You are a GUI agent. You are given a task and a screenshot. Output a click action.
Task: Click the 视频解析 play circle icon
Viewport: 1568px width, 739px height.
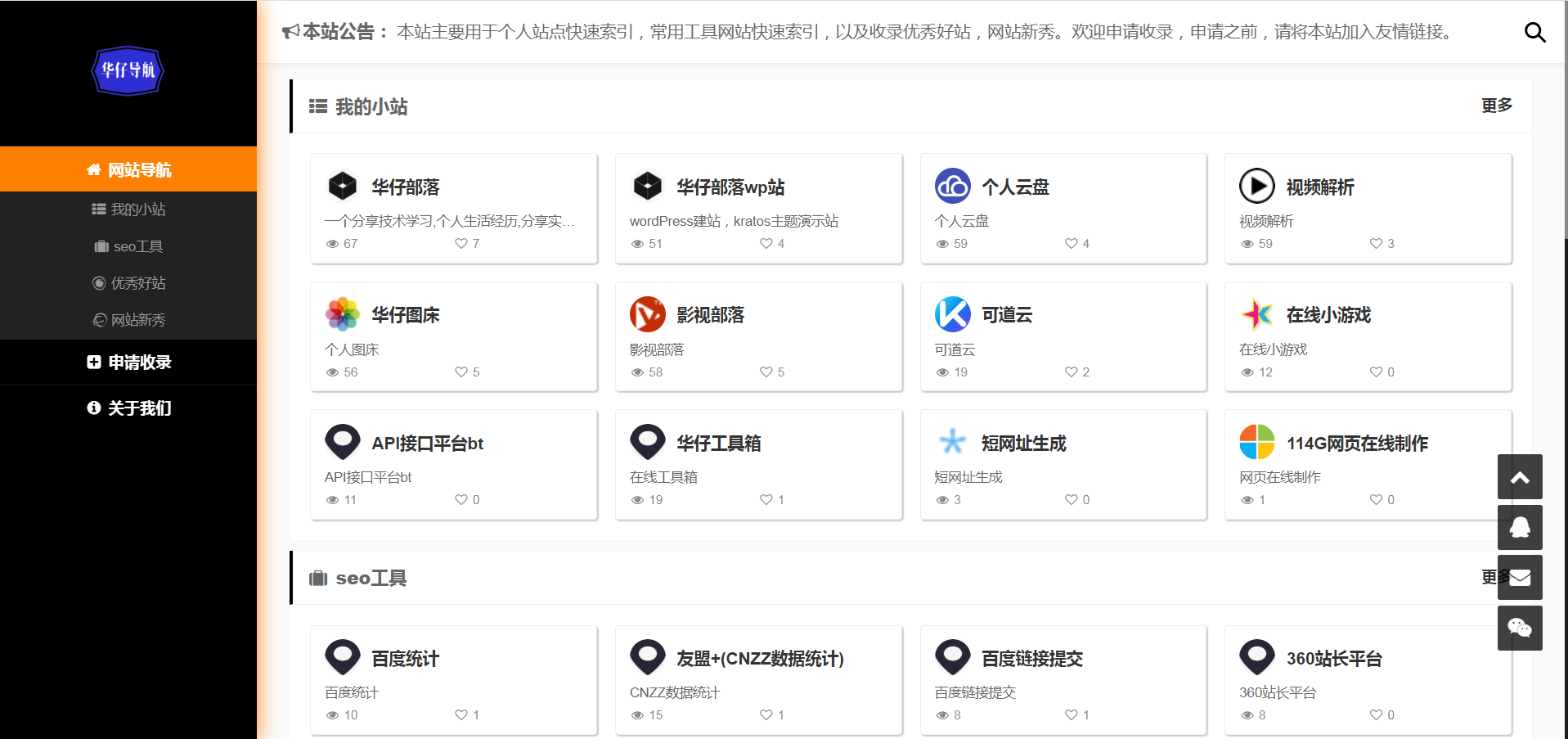click(x=1257, y=187)
